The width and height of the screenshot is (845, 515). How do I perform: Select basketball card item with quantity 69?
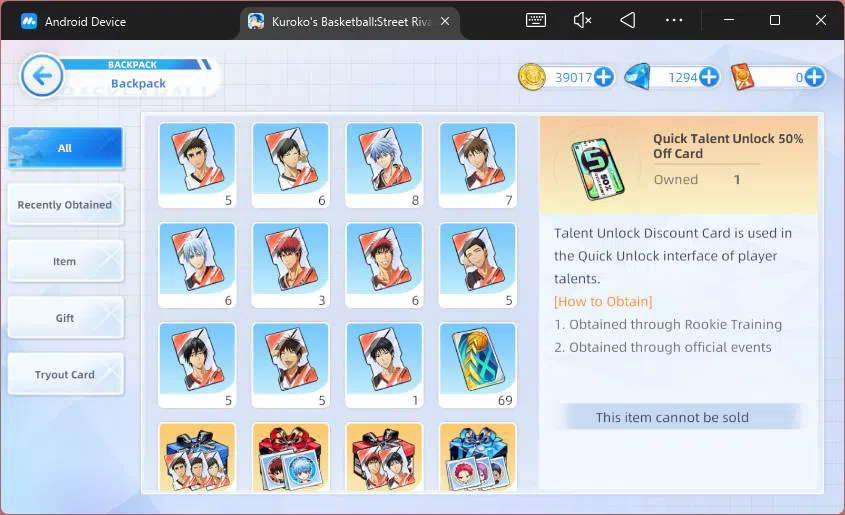477,365
